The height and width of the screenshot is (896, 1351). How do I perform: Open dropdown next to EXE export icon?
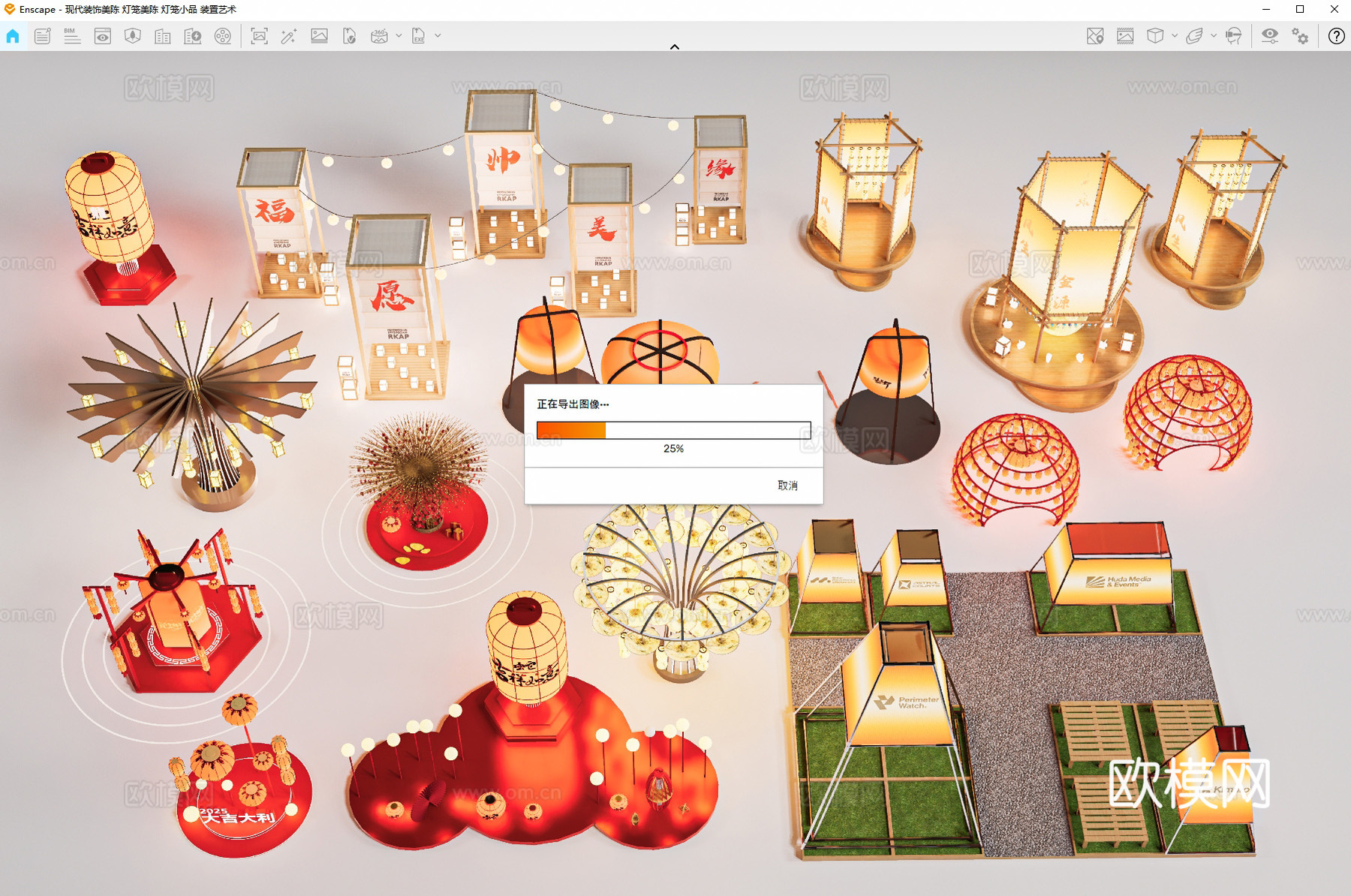point(438,35)
